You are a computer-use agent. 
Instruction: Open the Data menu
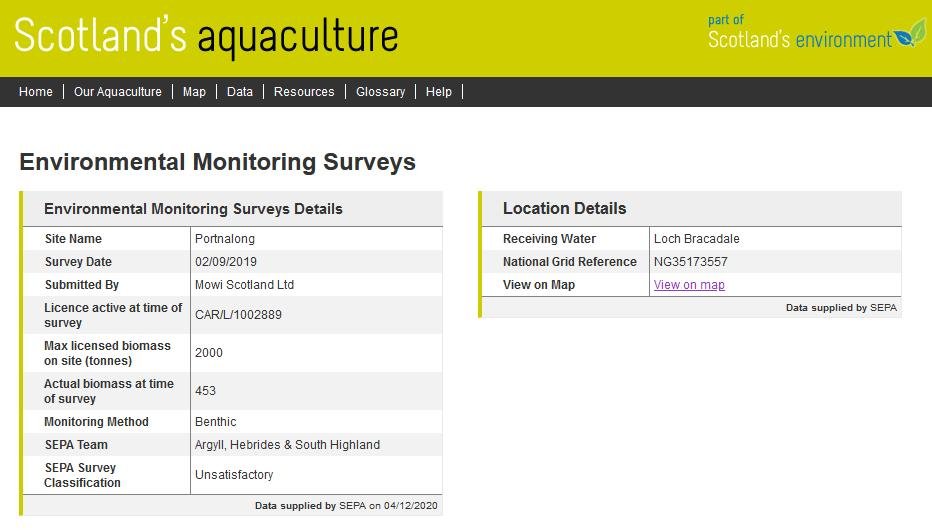[240, 92]
